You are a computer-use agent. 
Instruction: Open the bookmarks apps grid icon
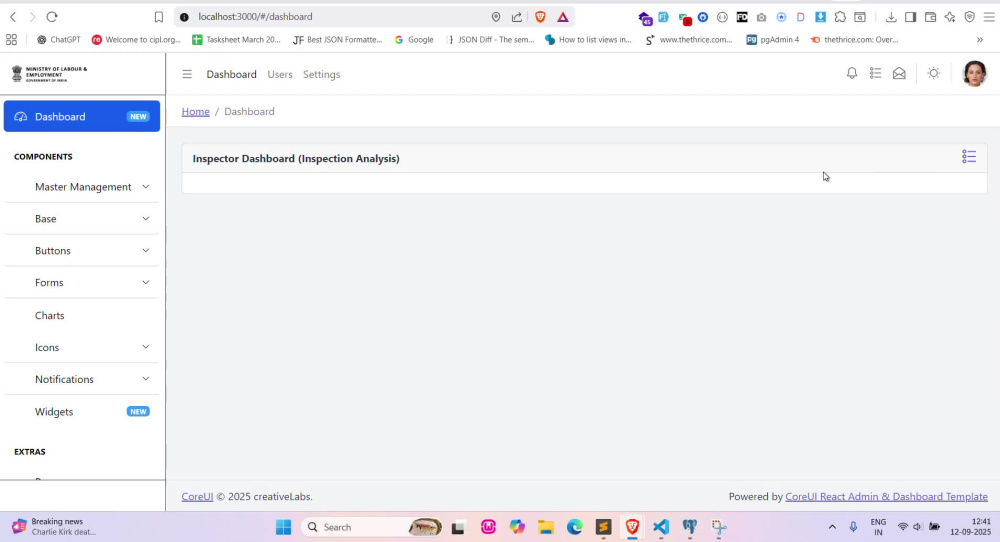pyautogui.click(x=11, y=40)
